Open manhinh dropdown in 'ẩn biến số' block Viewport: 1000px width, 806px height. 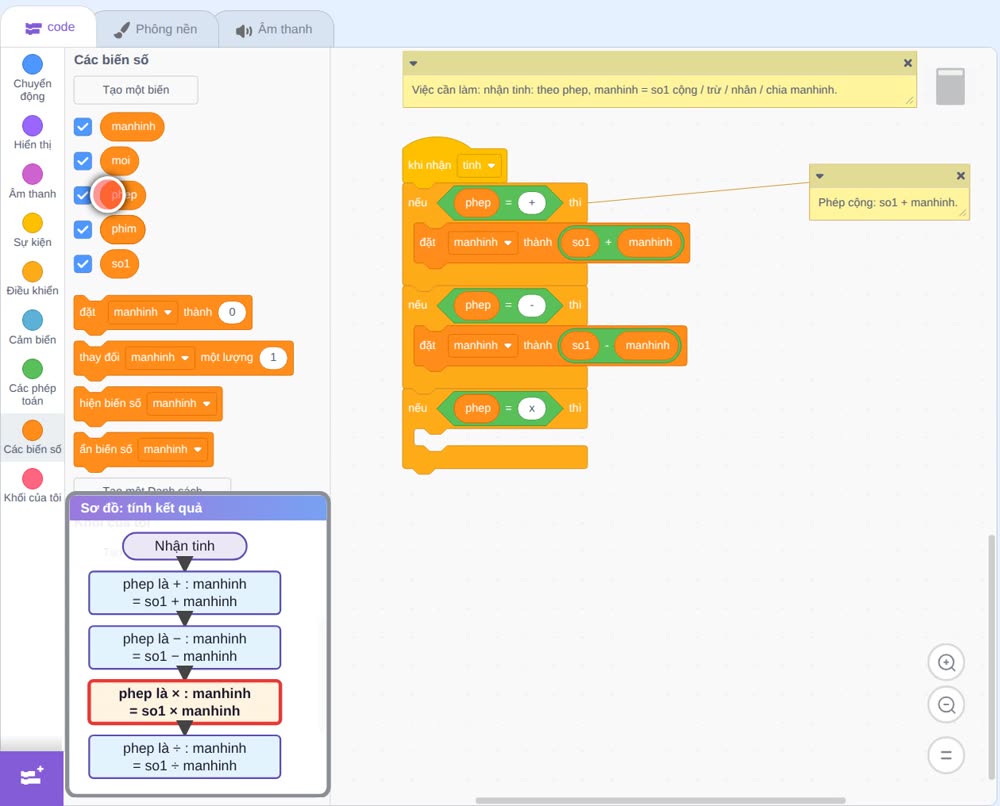172,449
